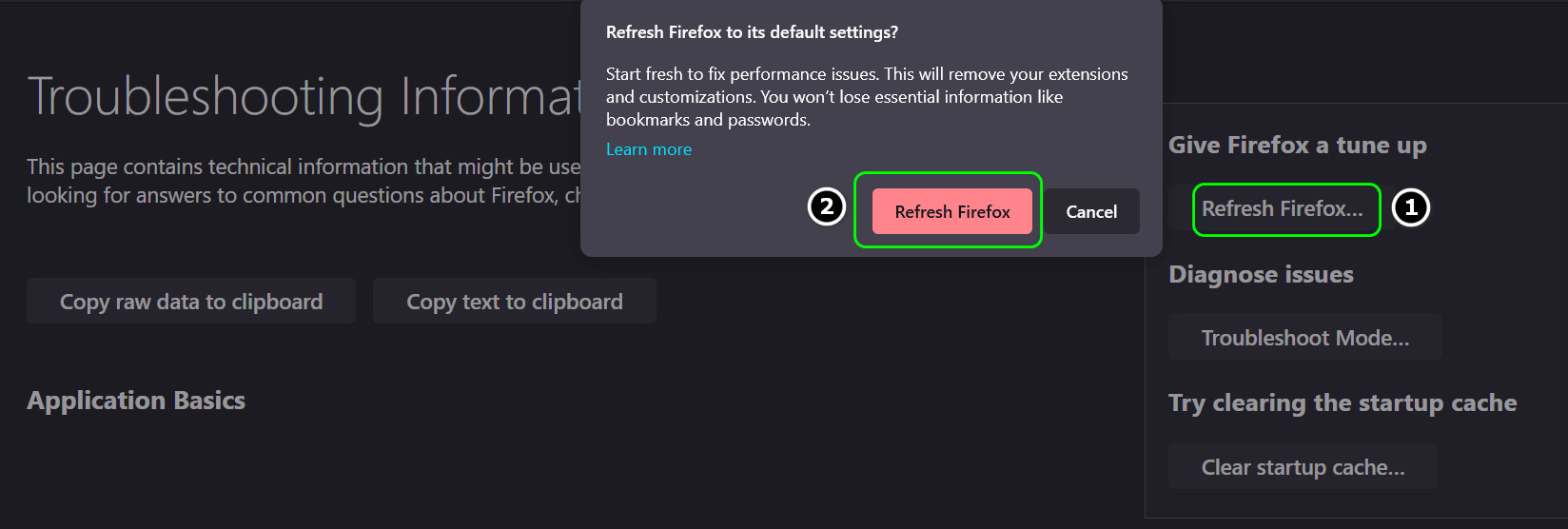Image resolution: width=1568 pixels, height=529 pixels.
Task: Click the Give Firefox a tune up heading
Action: click(x=1297, y=146)
